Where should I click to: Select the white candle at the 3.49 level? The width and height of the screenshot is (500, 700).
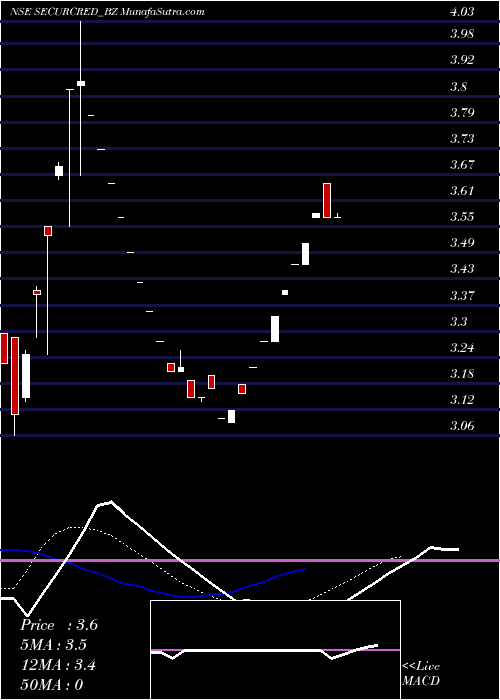click(x=305, y=254)
